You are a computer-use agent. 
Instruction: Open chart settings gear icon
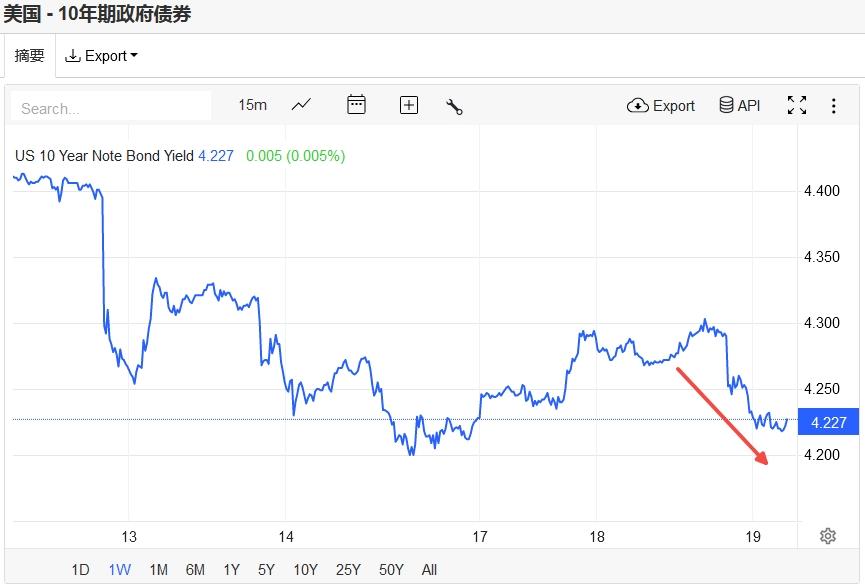tap(828, 536)
